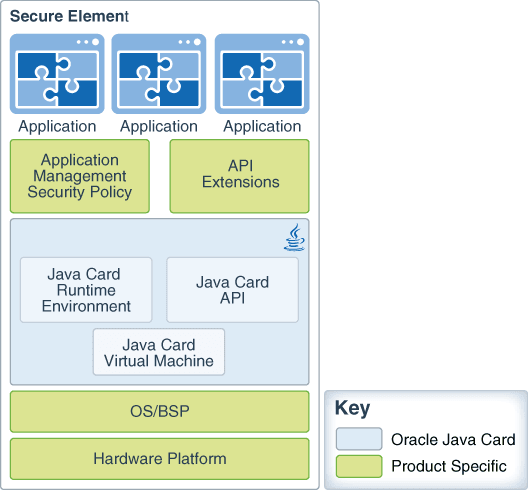Screen dimensions: 528x490
Task: Select the API Extensions box
Action: (x=239, y=176)
